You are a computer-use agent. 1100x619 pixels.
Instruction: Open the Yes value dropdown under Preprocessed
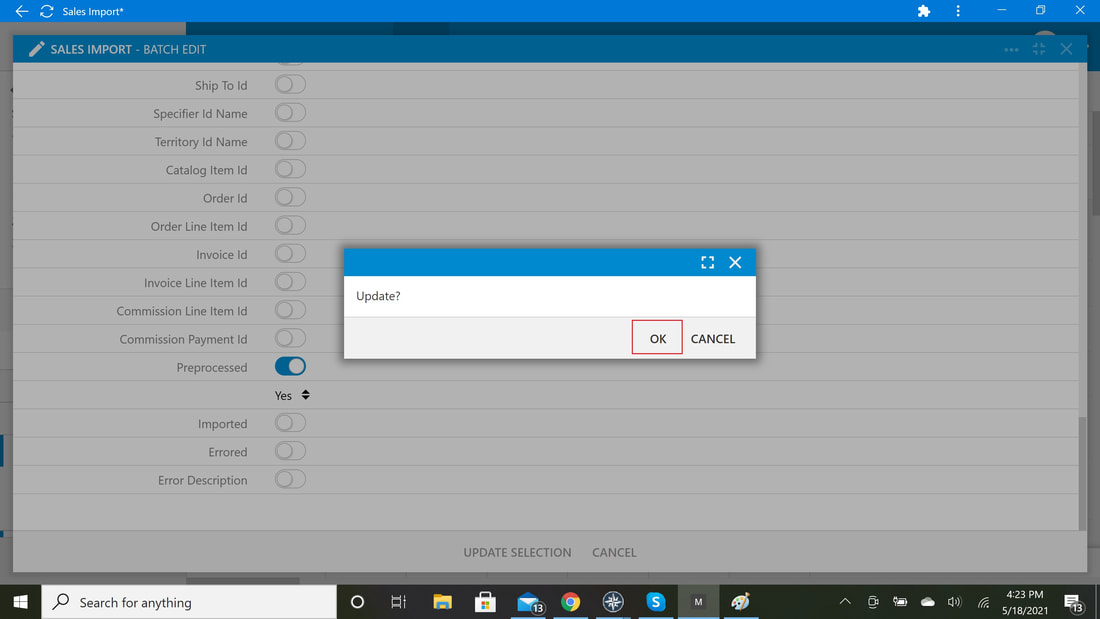point(292,395)
